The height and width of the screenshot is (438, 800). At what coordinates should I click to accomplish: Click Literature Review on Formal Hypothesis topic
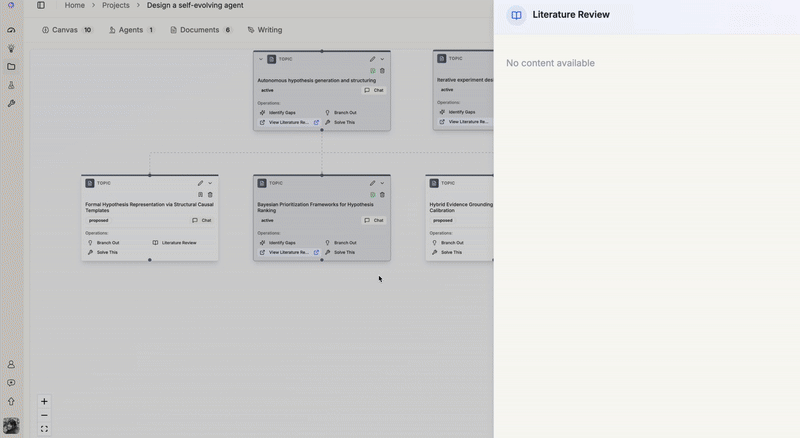click(x=175, y=242)
